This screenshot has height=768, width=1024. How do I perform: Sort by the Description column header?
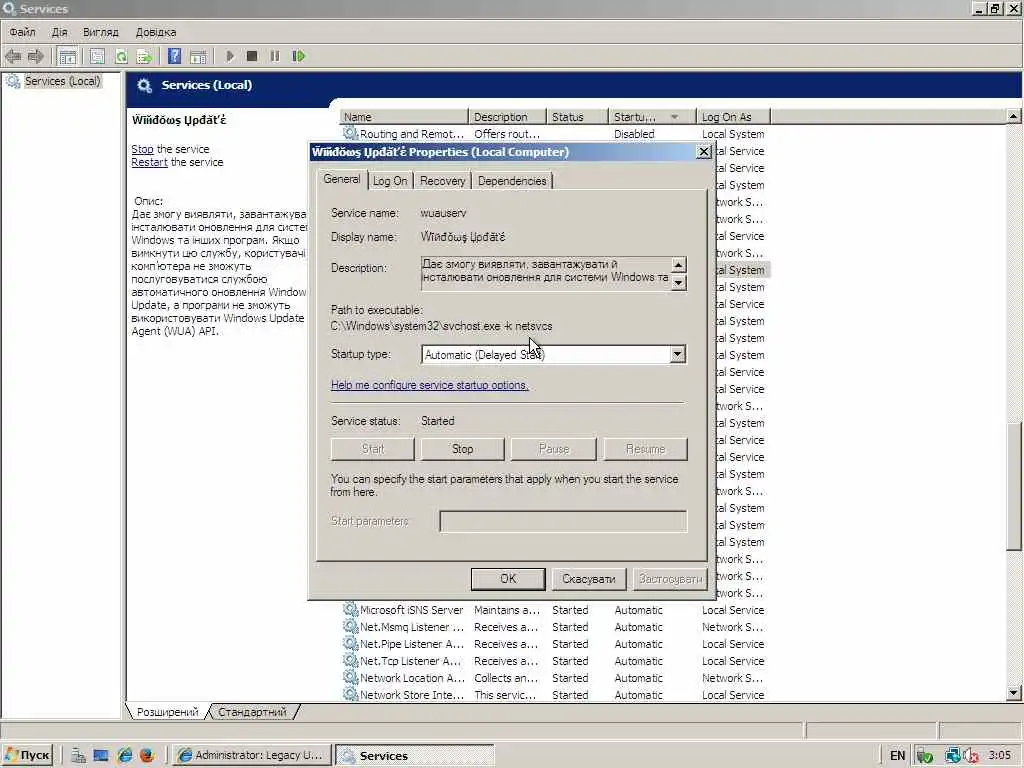tap(507, 117)
